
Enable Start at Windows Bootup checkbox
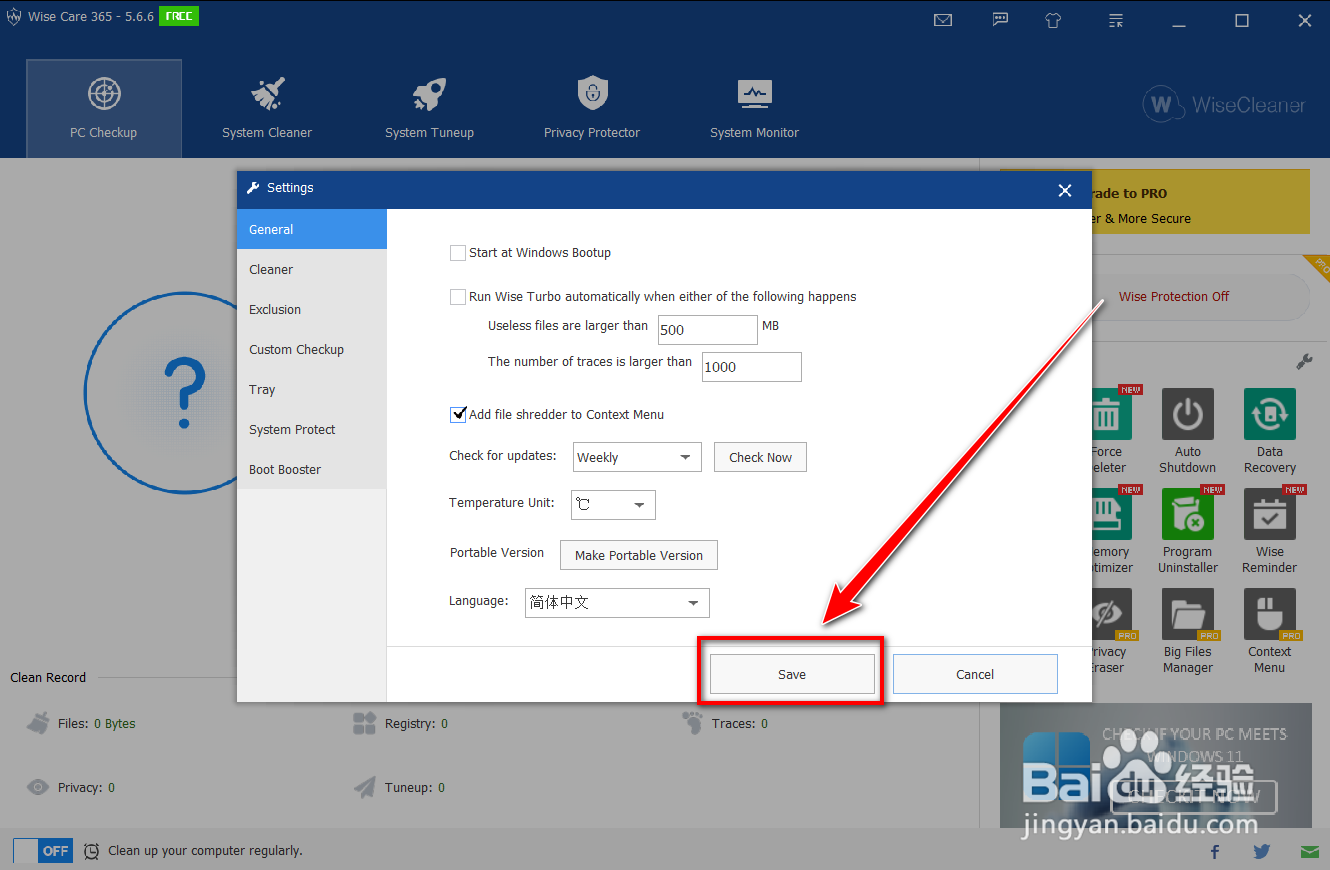pos(458,253)
